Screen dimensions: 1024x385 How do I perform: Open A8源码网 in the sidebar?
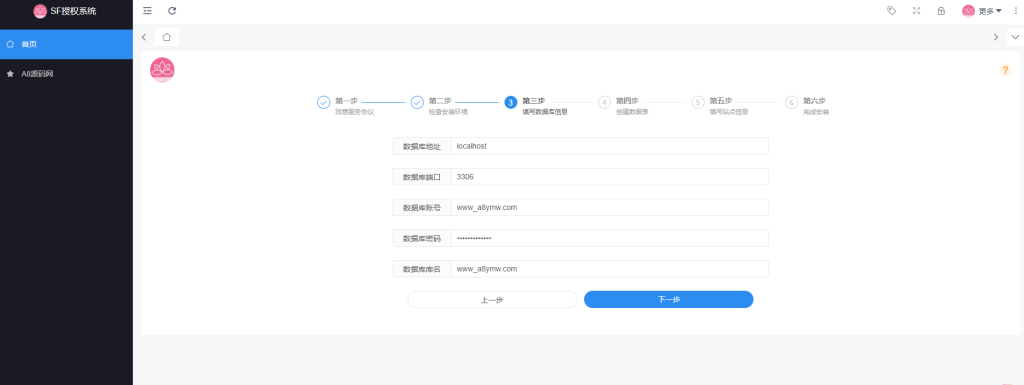click(66, 74)
